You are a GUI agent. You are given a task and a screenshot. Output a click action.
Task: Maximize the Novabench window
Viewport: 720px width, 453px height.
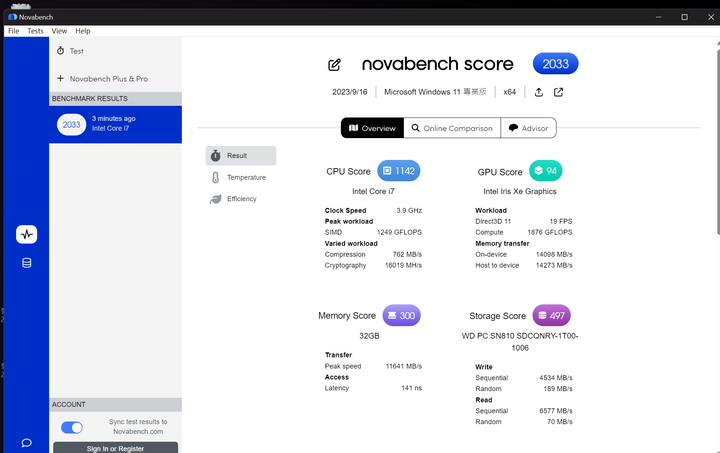point(684,17)
